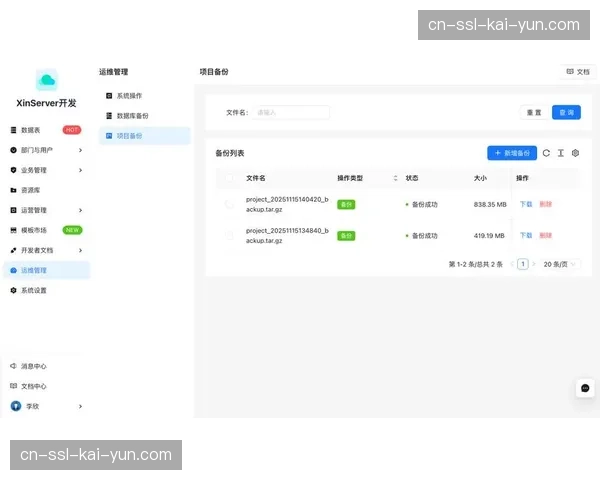Select page 1 in pagination

[523, 264]
